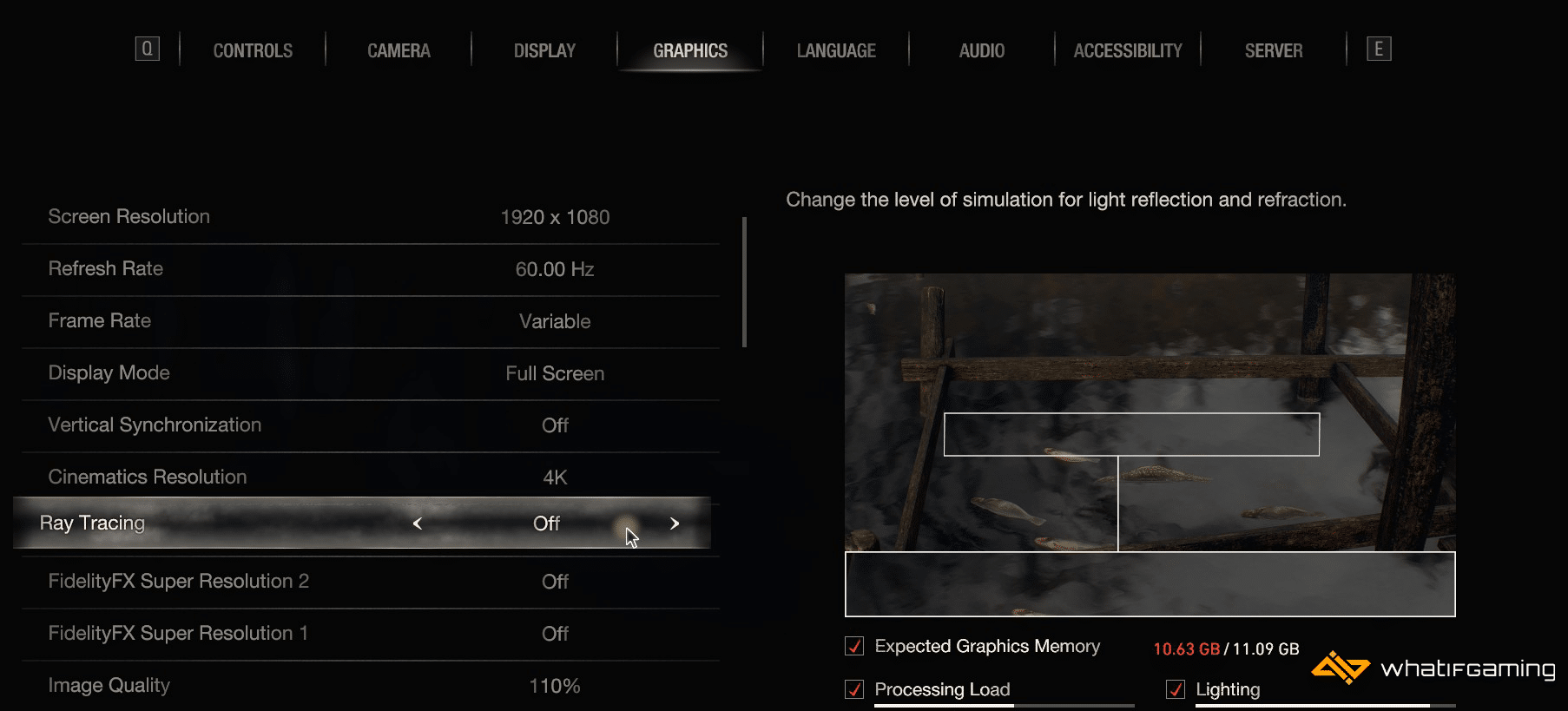Click the Full Screen value

pos(555,373)
